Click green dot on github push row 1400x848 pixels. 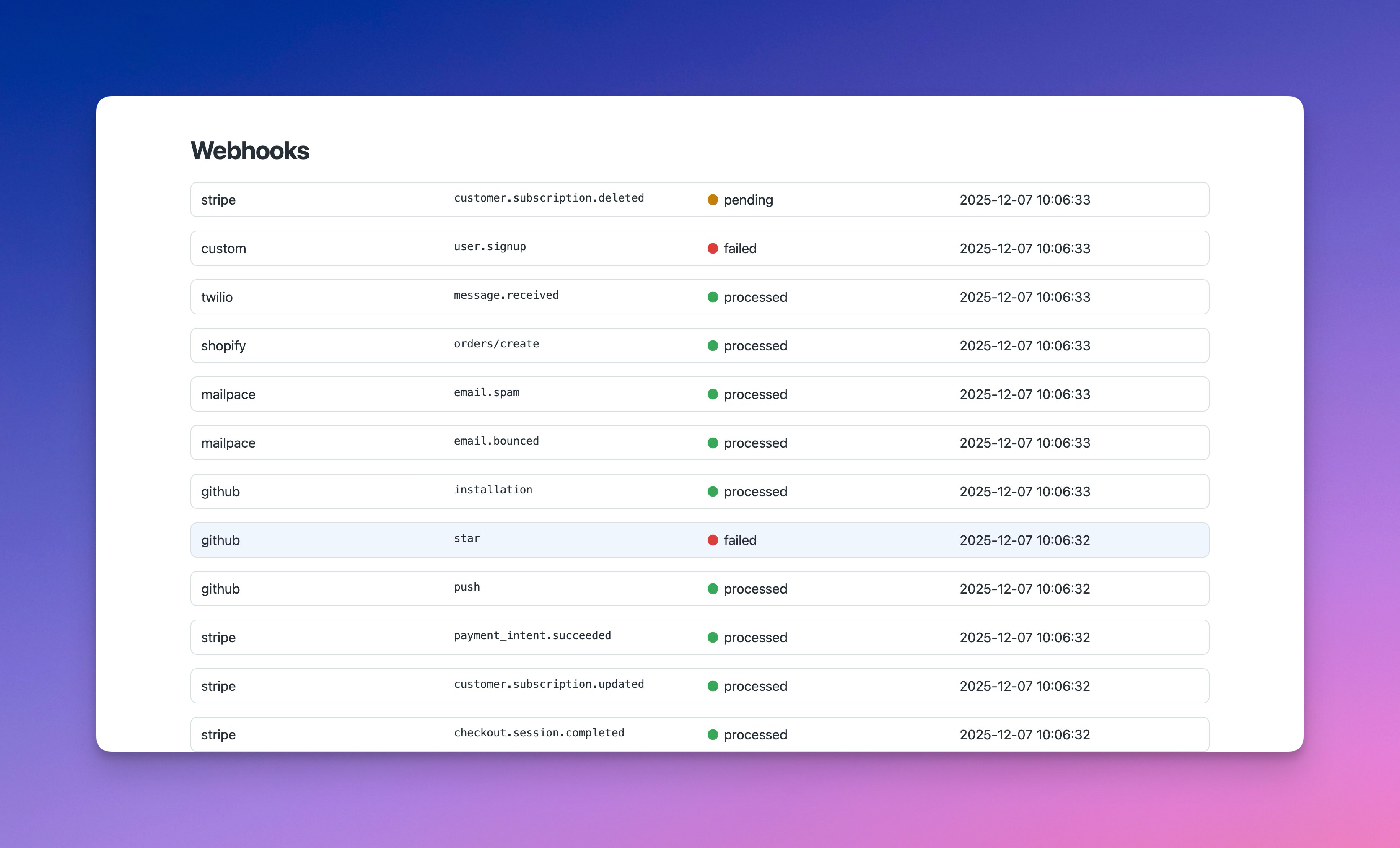[713, 589]
